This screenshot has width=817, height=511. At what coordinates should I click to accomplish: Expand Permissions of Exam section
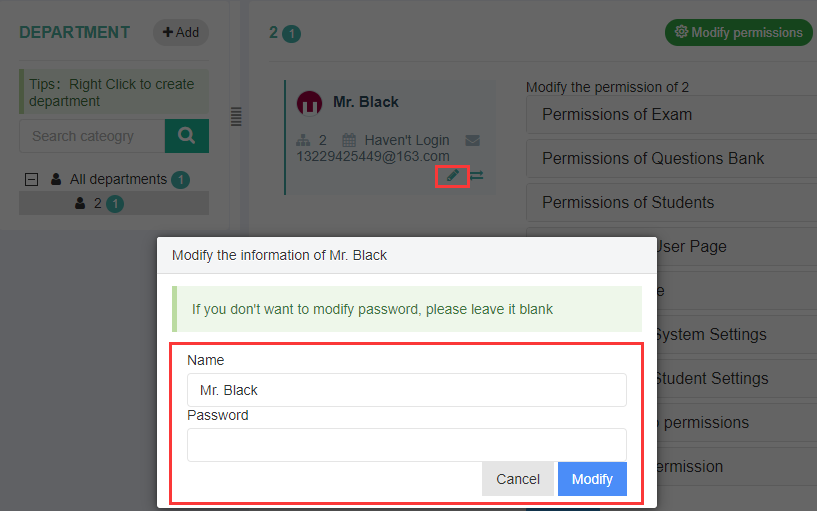(x=672, y=115)
